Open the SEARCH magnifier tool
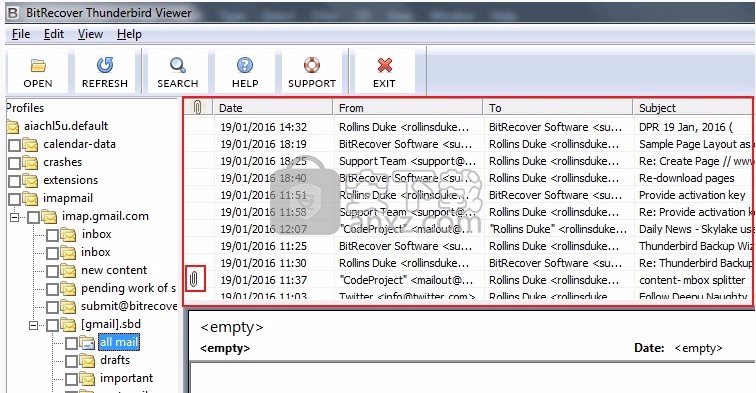Screen dimensions: 756x393 177,65
